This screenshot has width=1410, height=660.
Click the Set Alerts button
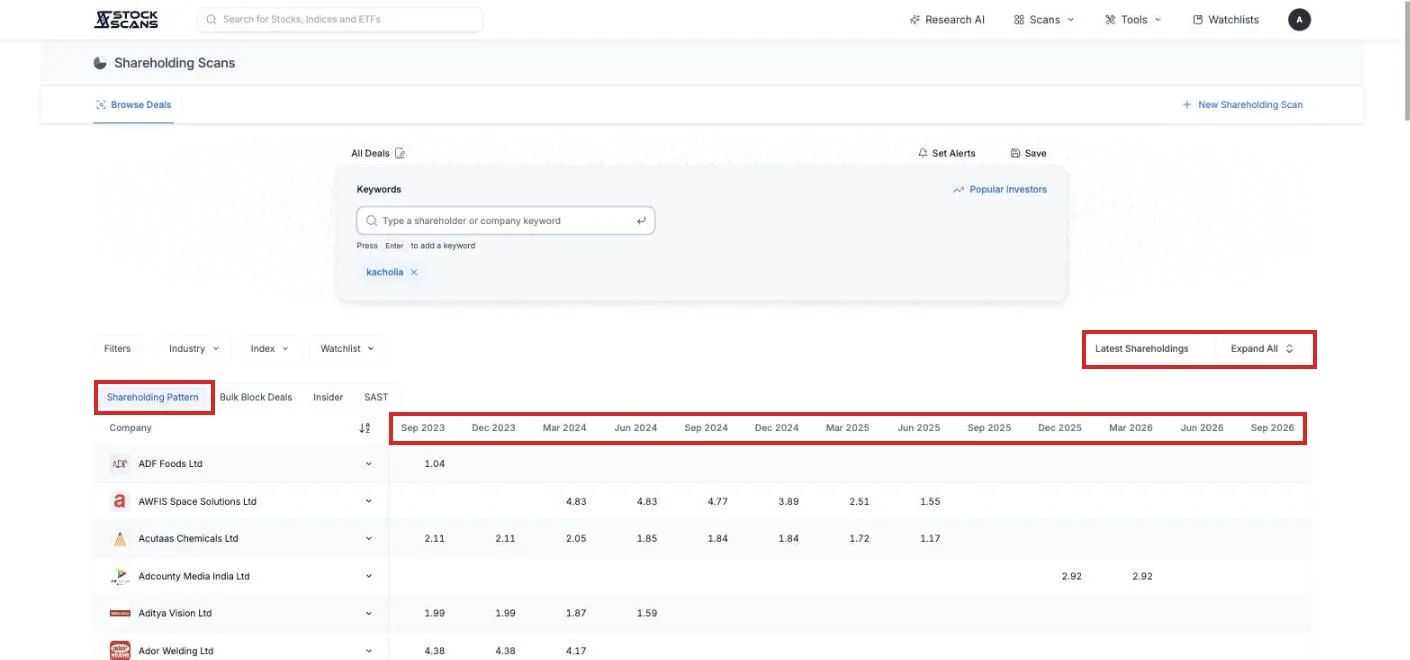point(946,153)
